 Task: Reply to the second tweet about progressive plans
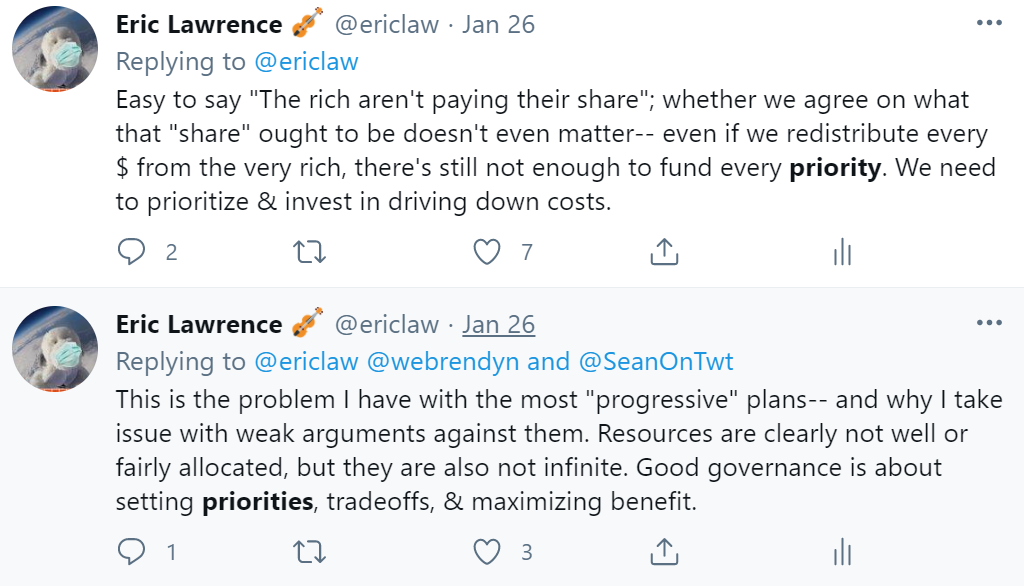(132, 551)
